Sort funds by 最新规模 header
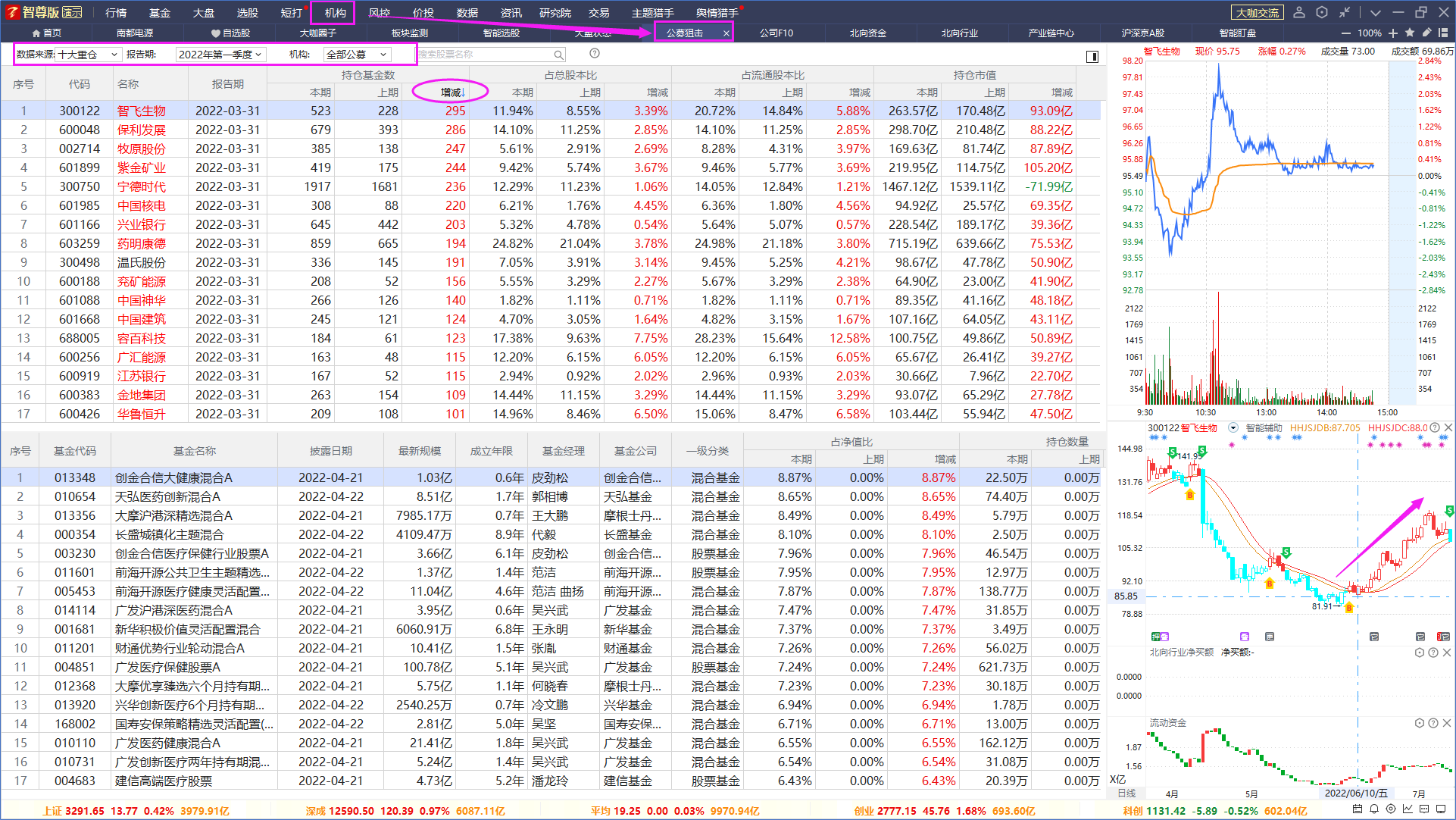Viewport: 1456px width, 820px height. point(420,451)
